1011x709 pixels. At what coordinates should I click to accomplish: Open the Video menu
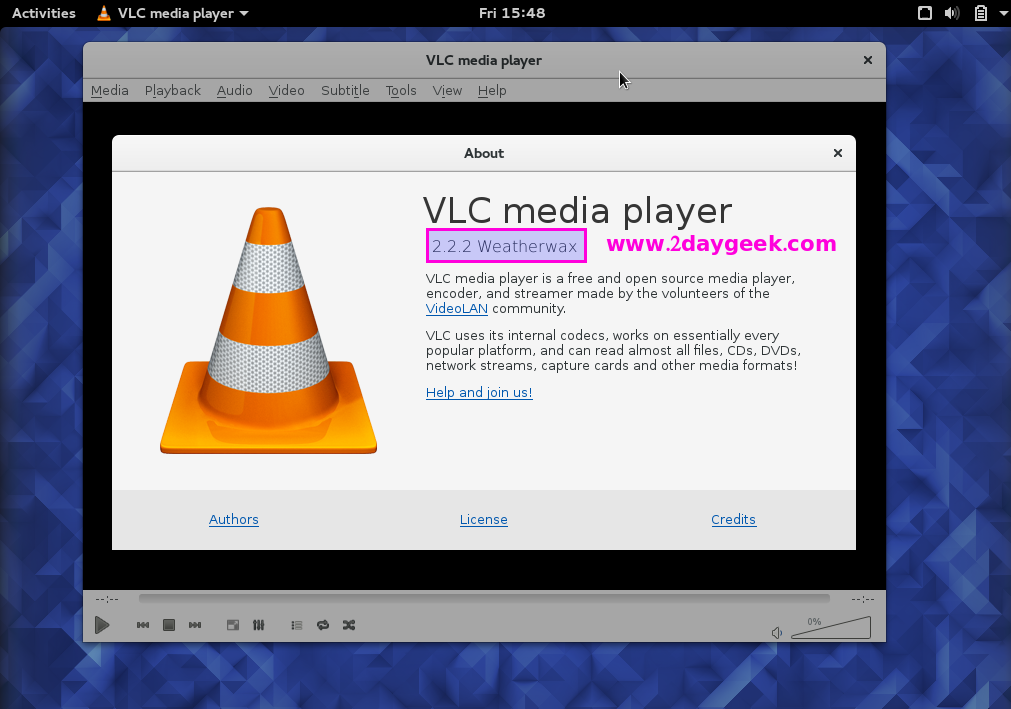286,91
